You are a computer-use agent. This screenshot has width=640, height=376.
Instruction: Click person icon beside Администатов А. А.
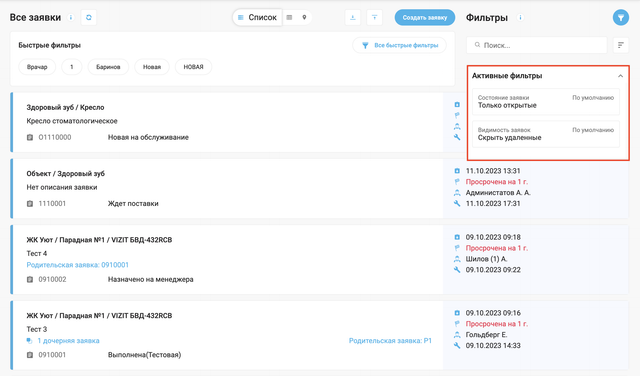click(457, 193)
